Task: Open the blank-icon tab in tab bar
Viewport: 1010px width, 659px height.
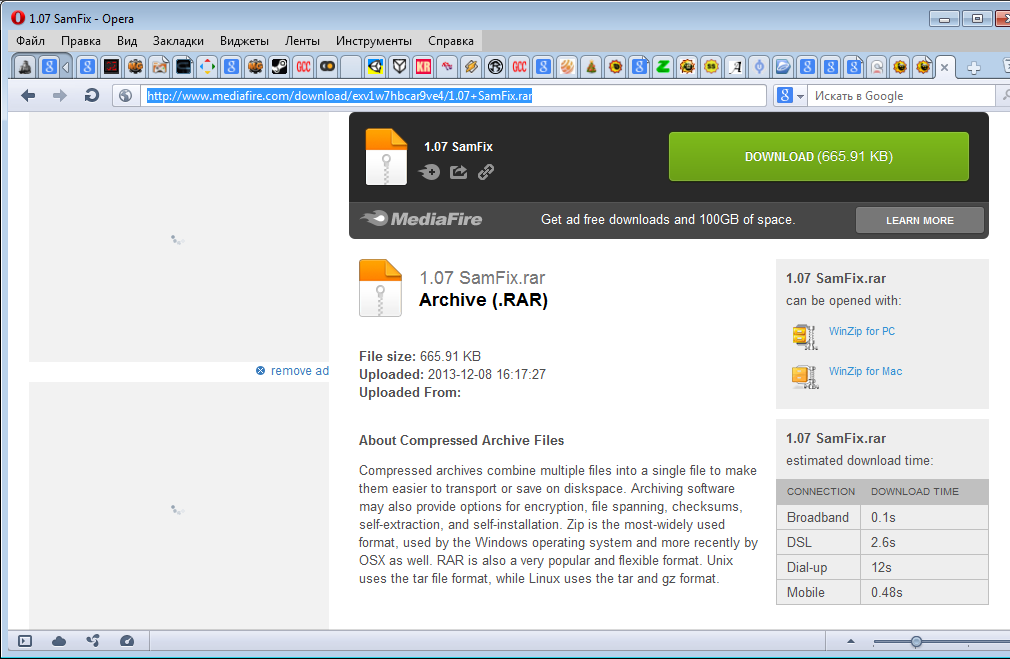Action: 351,66
